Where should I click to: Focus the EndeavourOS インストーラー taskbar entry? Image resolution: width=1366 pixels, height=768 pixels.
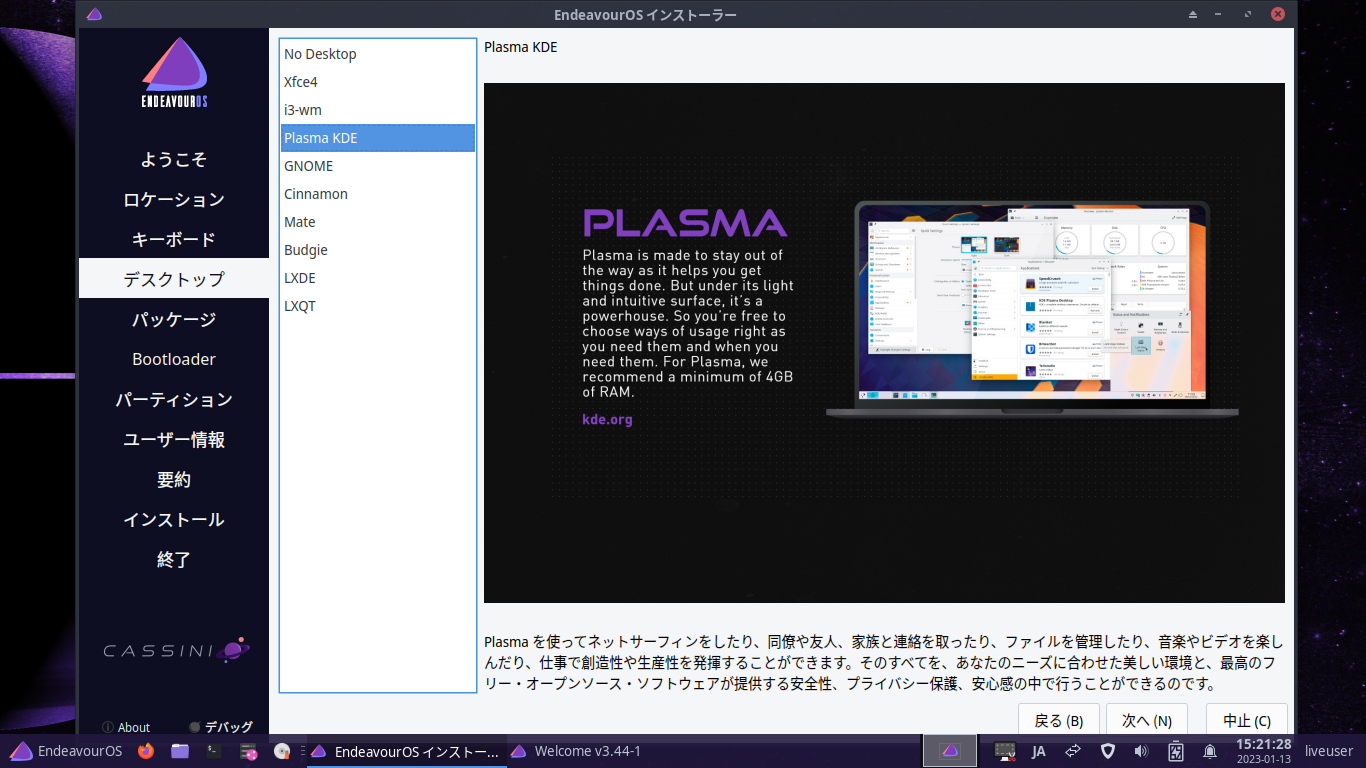pyautogui.click(x=404, y=751)
